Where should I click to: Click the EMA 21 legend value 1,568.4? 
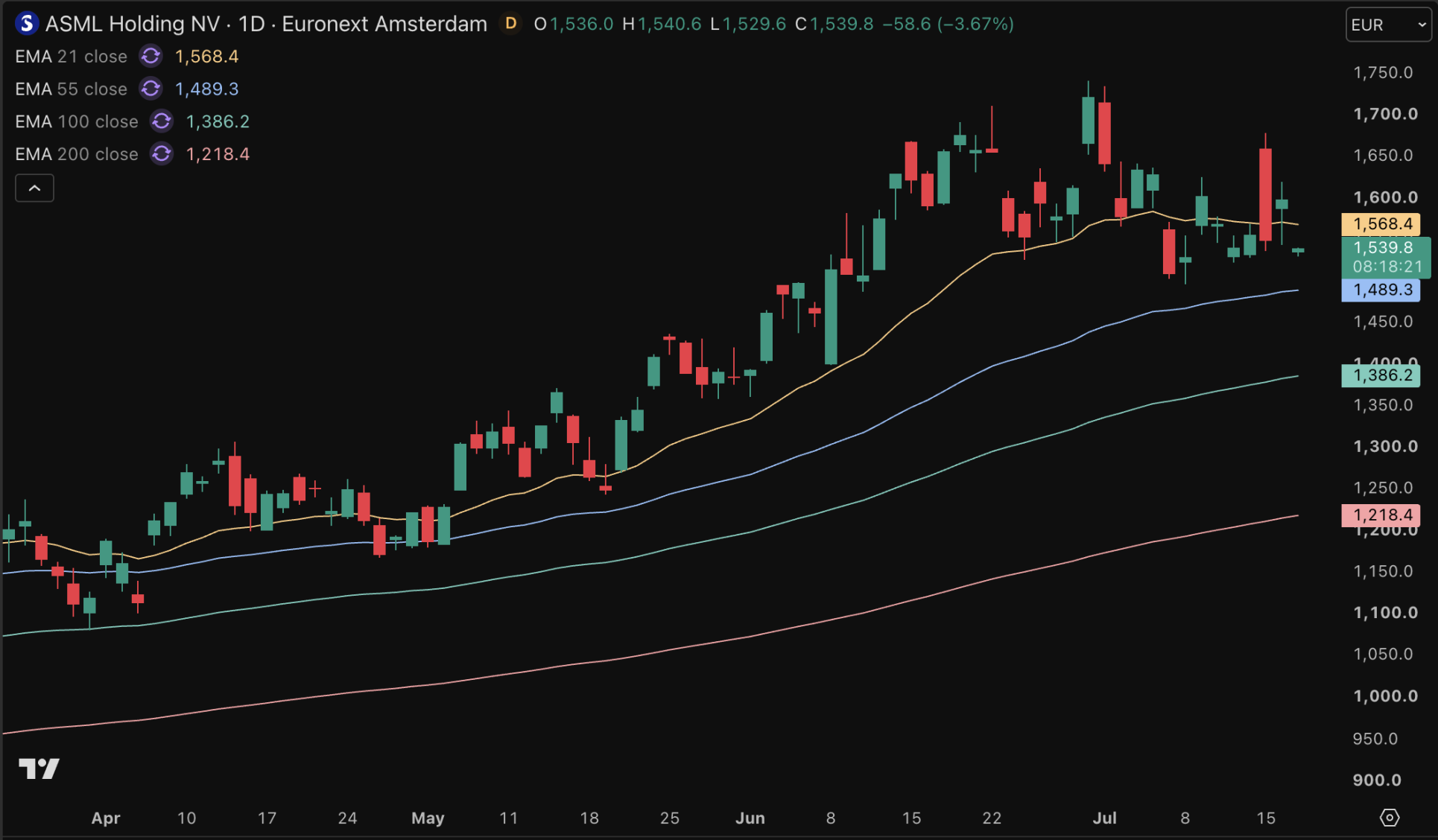point(206,57)
